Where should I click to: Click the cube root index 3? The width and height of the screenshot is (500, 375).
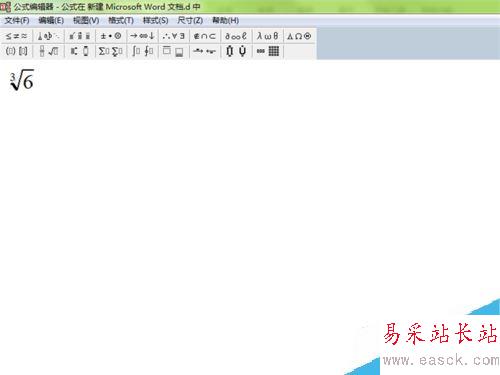coord(13,76)
